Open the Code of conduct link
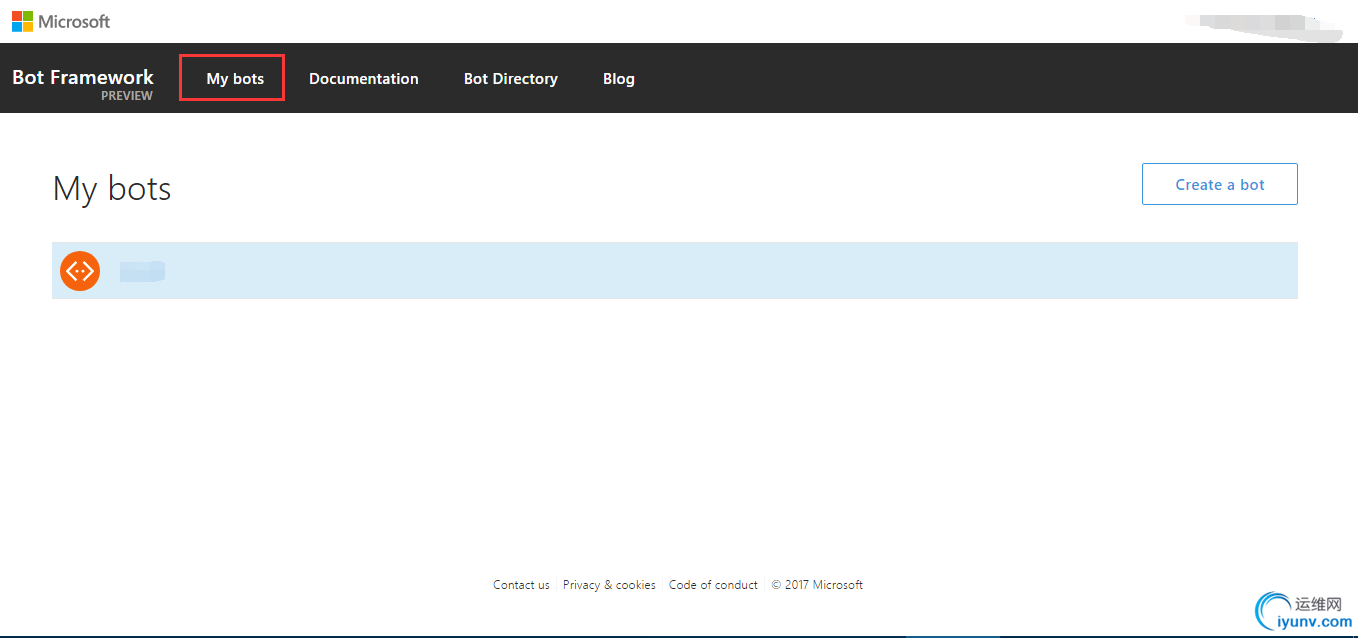Viewport: 1358px width, 638px height. tap(713, 585)
